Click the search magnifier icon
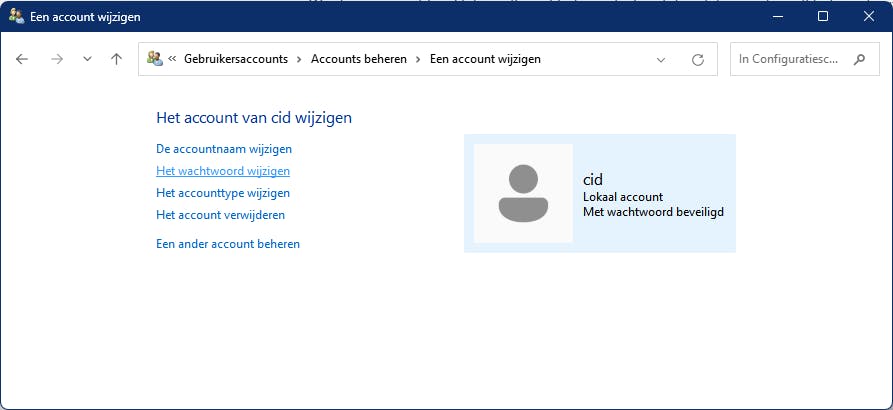This screenshot has height=410, width=893. tap(859, 59)
